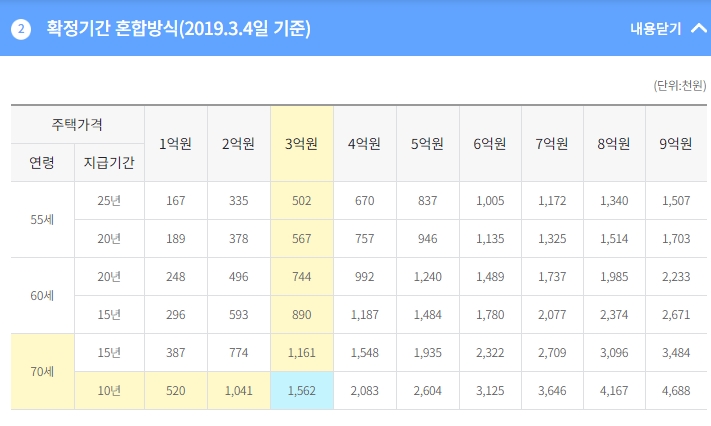Click the cell value 2,233
This screenshot has height=426, width=711.
(x=676, y=277)
